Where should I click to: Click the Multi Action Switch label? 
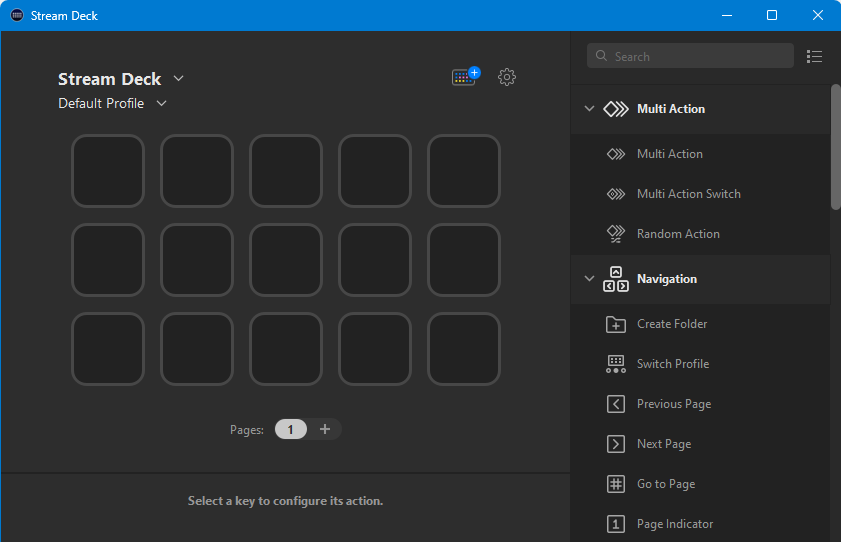click(689, 194)
